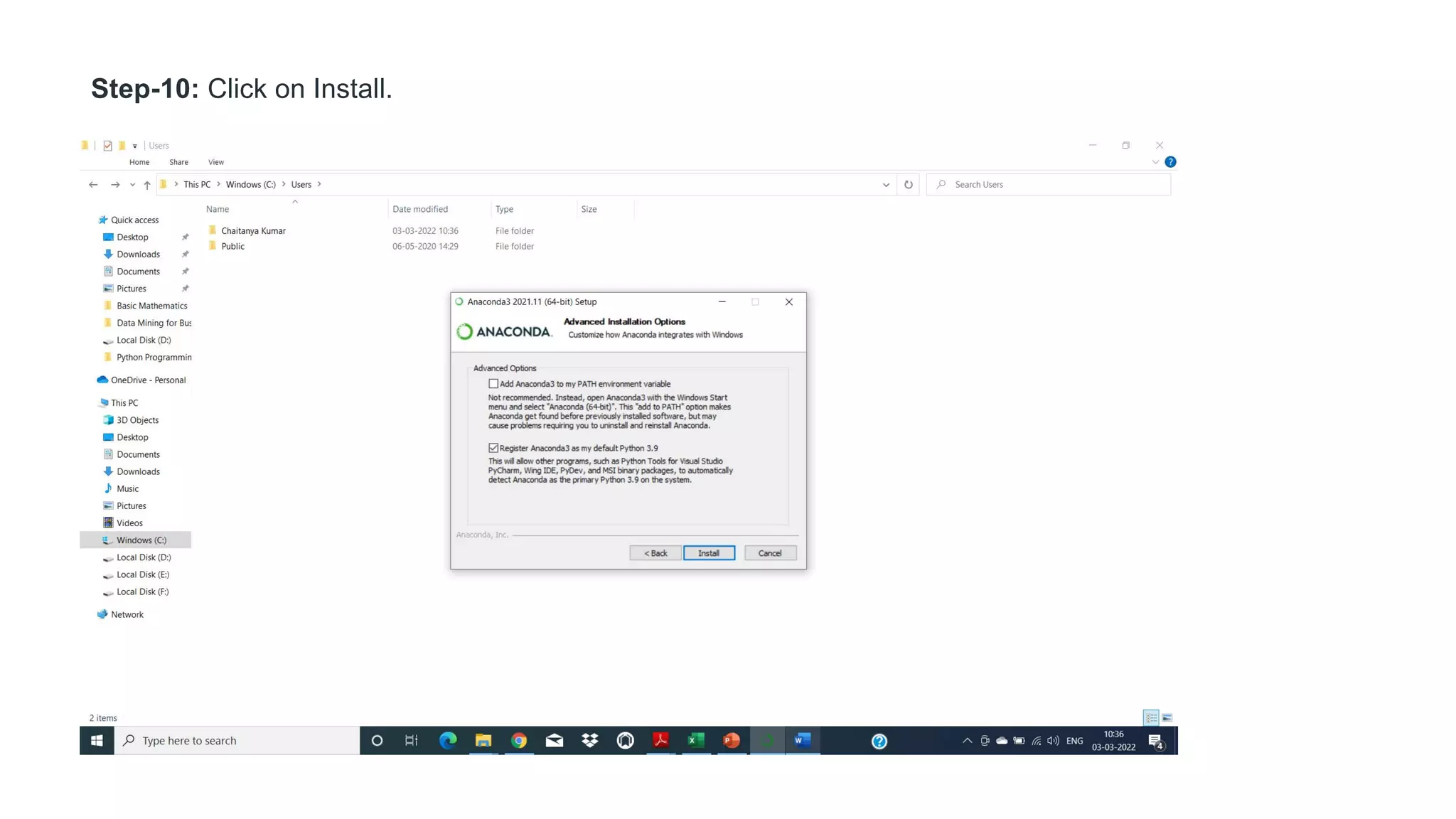1456x819 pixels.
Task: Open the Share ribbon tab
Action: (178, 162)
